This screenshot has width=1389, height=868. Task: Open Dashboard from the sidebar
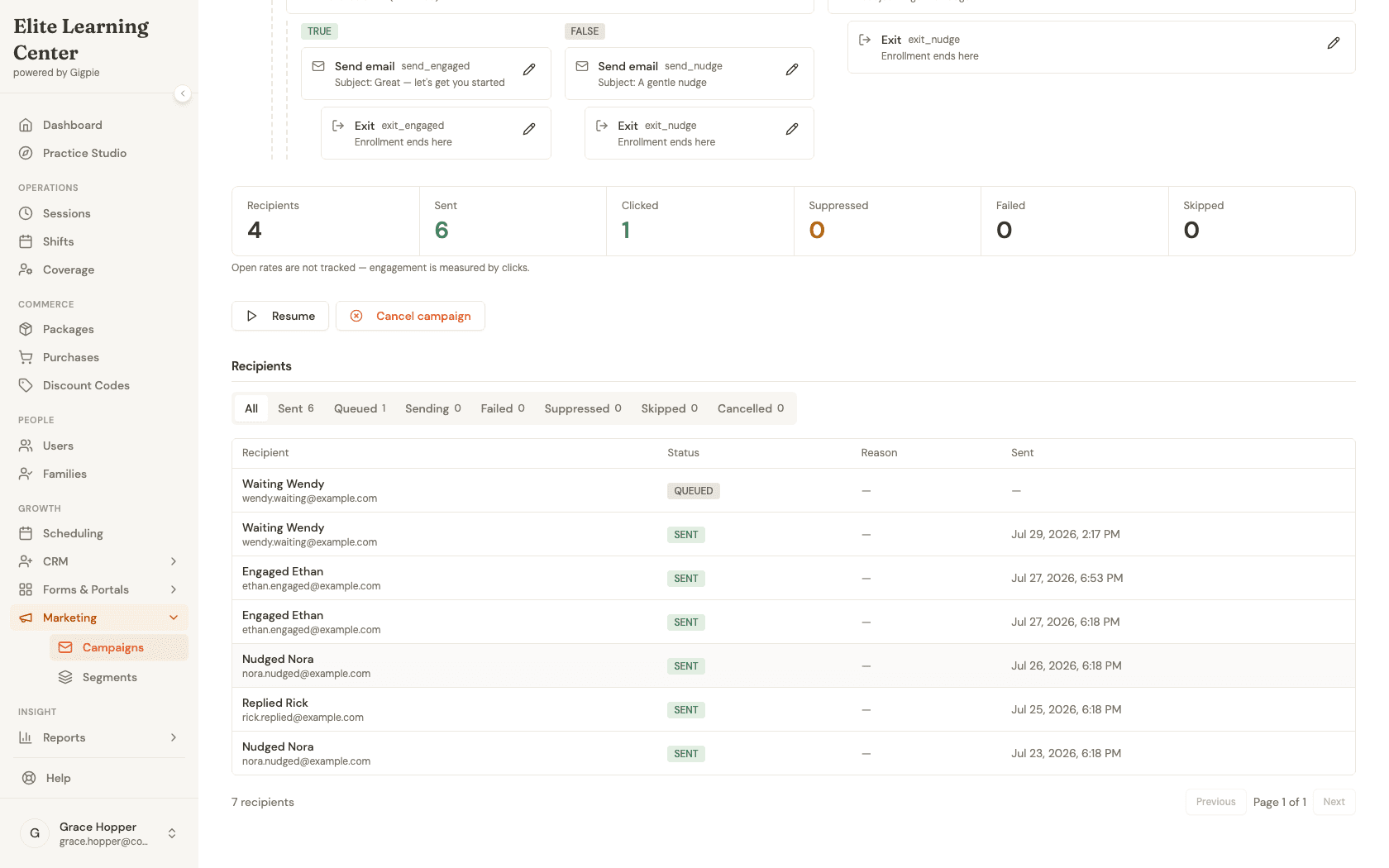coord(99,125)
